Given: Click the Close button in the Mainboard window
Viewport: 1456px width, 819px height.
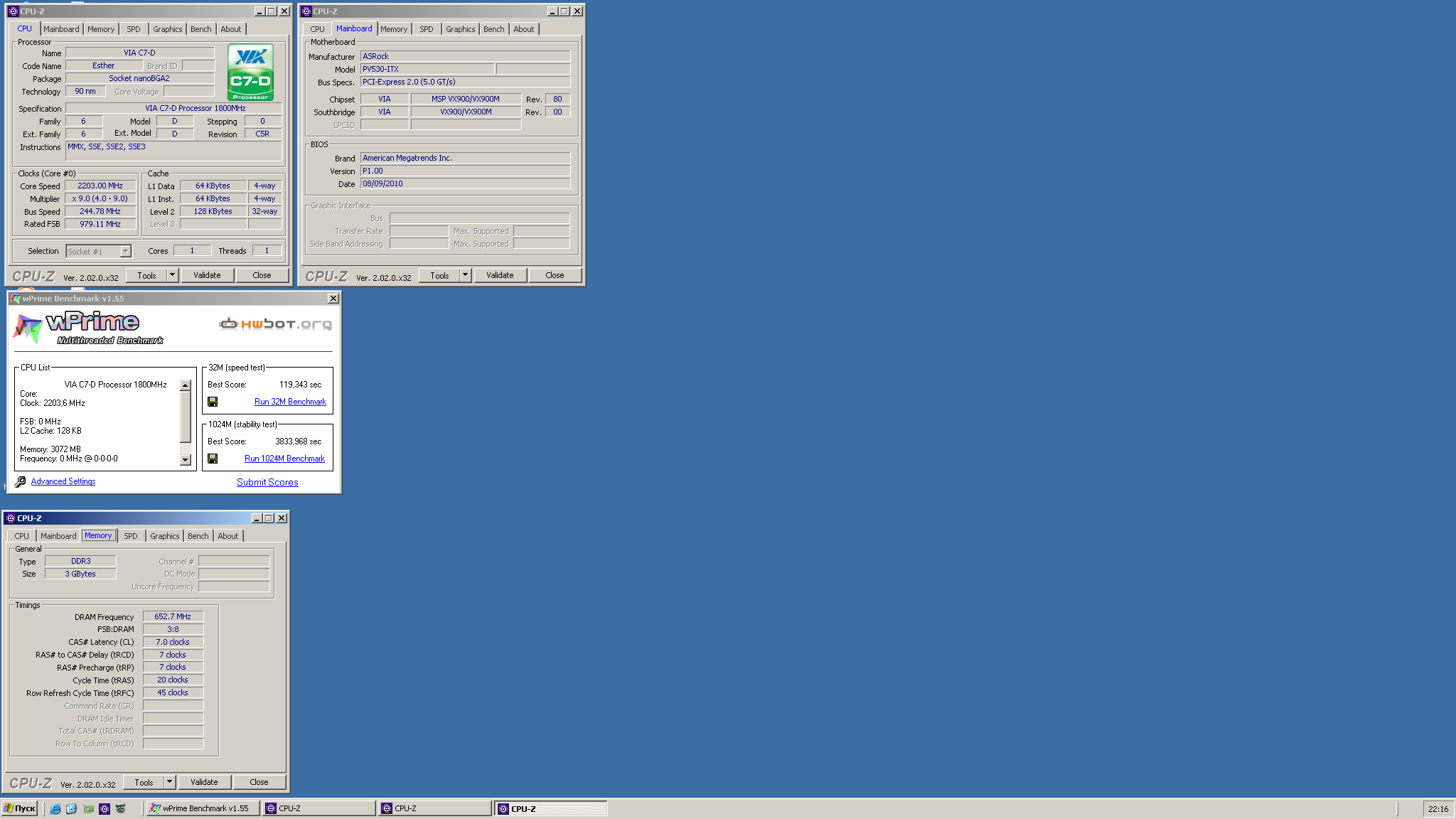Looking at the screenshot, I should point(555,275).
